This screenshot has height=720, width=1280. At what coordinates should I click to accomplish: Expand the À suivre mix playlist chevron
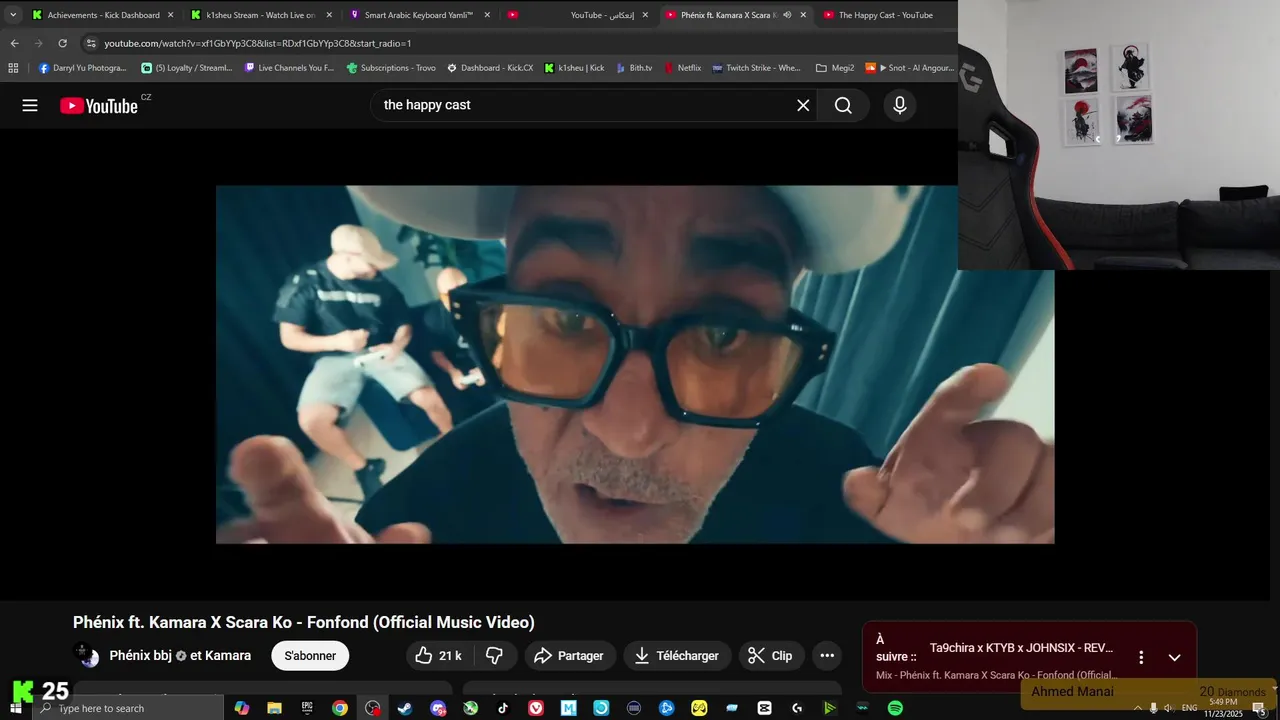(x=1175, y=657)
